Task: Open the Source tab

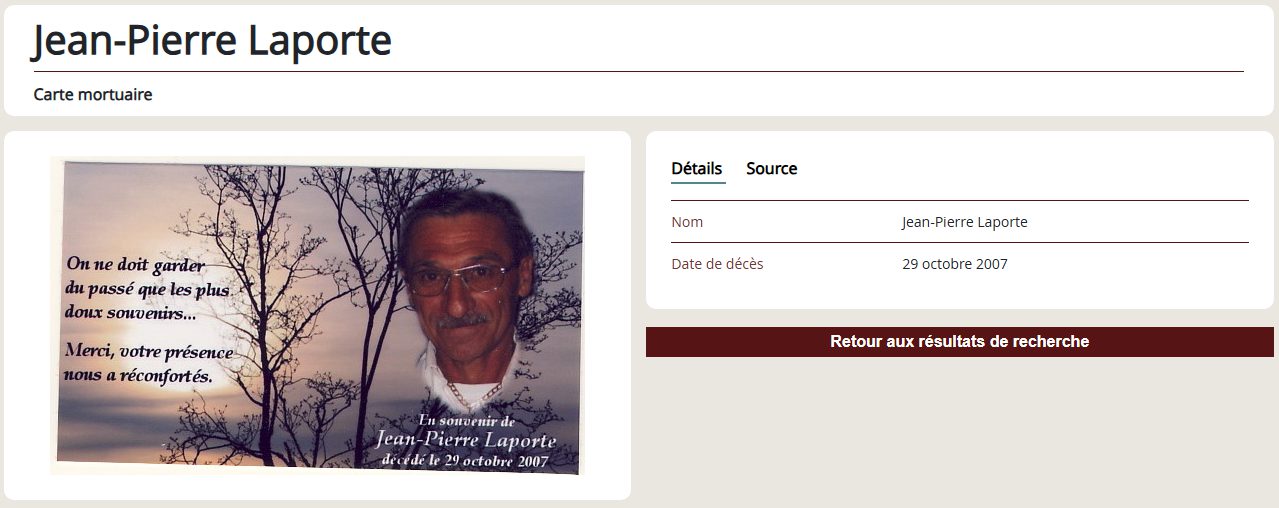Action: click(x=771, y=168)
